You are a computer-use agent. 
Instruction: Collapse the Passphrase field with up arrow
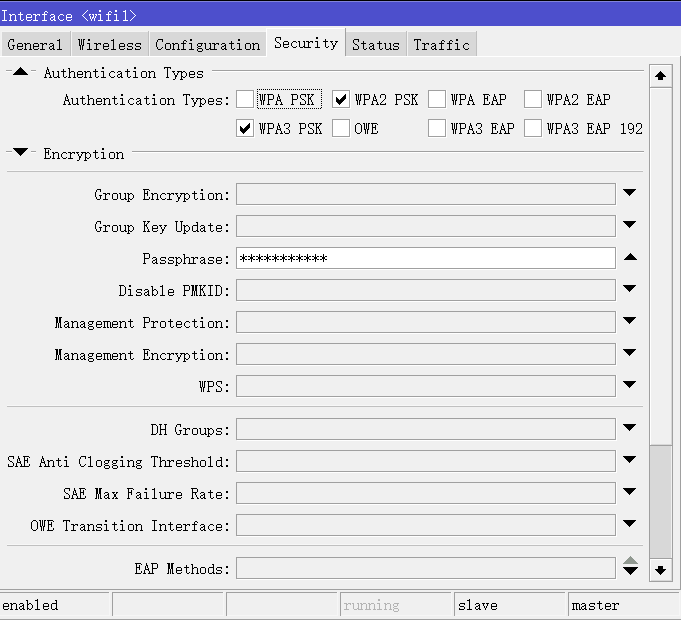point(630,258)
